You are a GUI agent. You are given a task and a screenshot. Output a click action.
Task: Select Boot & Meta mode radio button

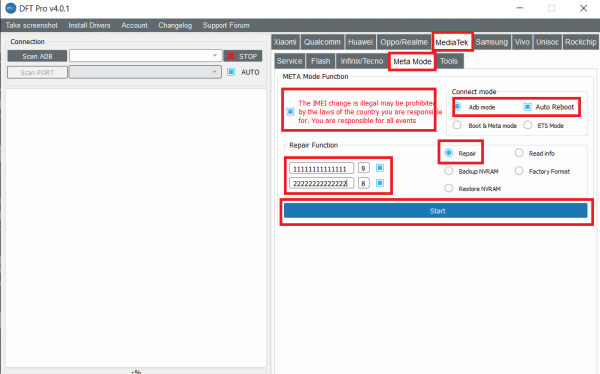click(x=457, y=125)
